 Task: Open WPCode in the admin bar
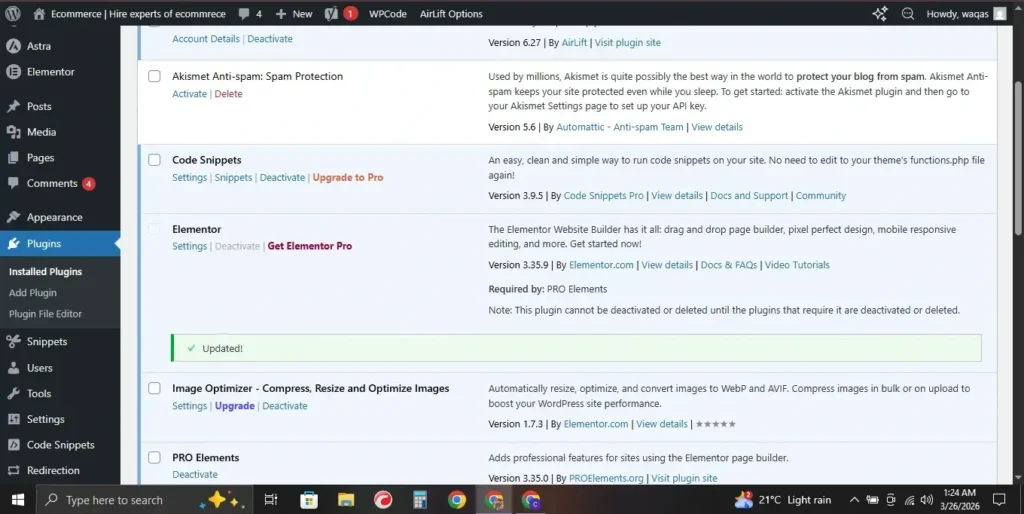(387, 14)
